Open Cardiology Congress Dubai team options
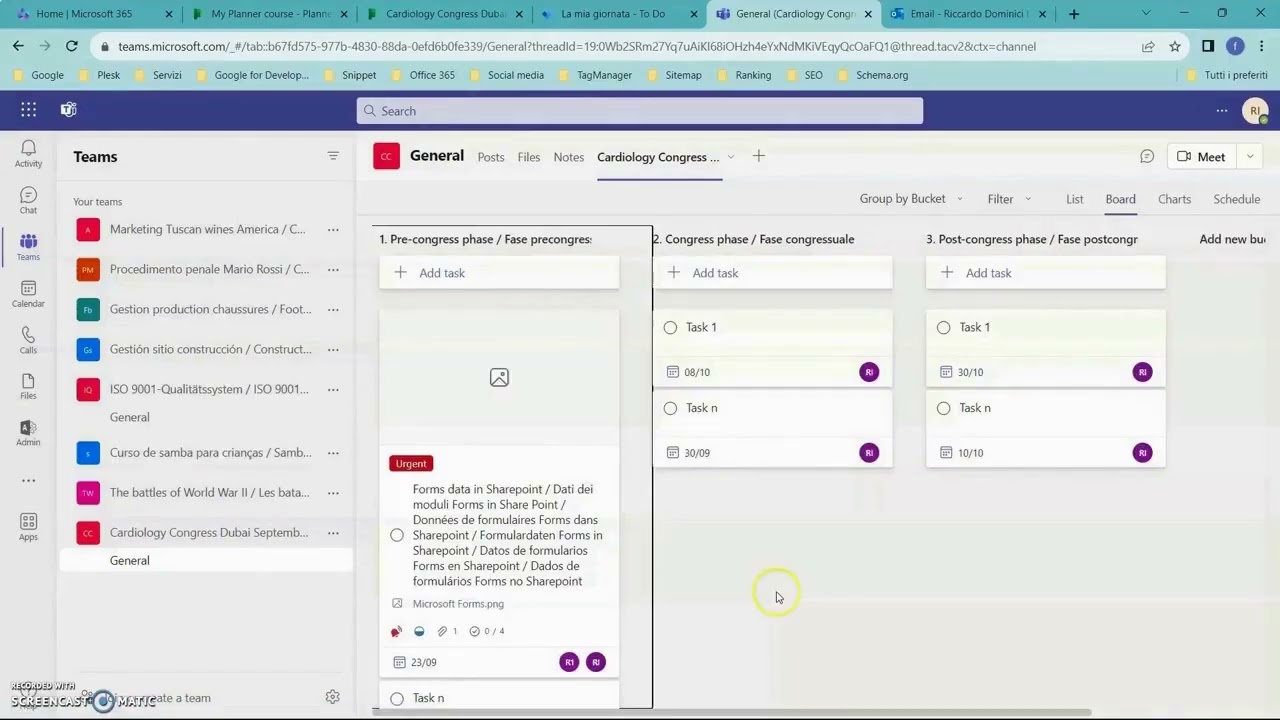Screen dimensions: 1280x720 pyautogui.click(x=333, y=532)
